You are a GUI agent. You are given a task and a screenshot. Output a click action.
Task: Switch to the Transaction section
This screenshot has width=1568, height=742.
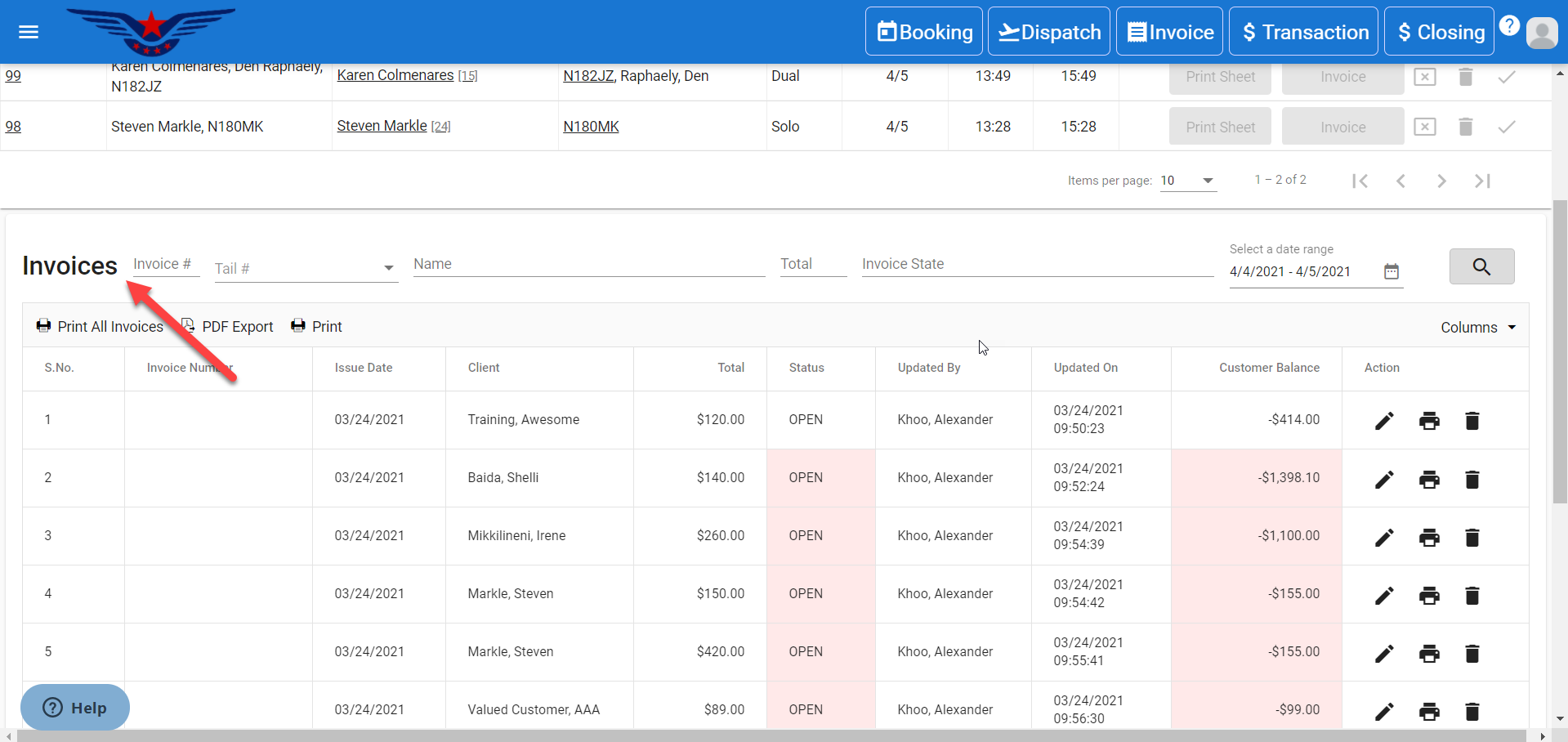(1303, 32)
